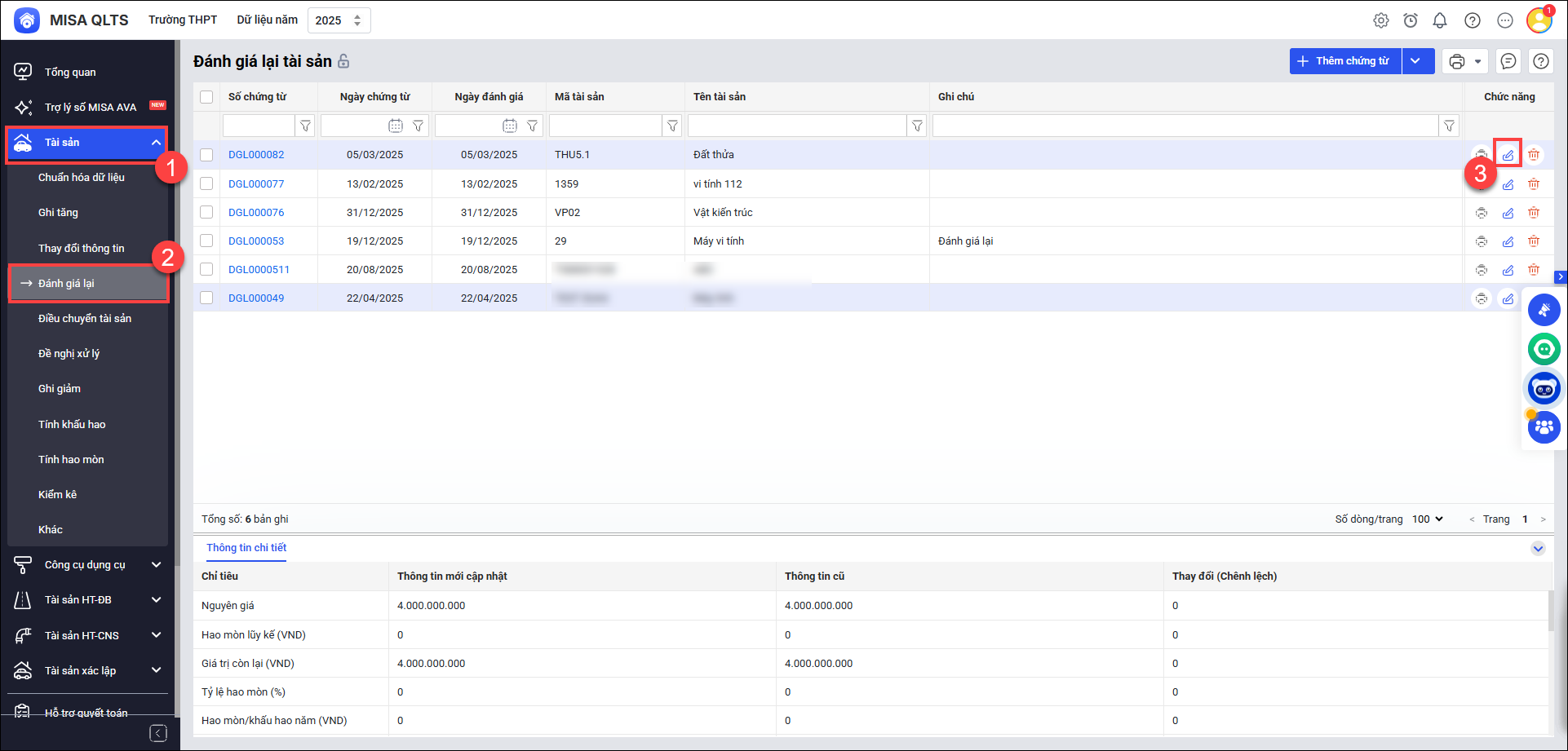Collapse the left sidebar panel
The height and width of the screenshot is (751, 1568).
click(x=158, y=733)
